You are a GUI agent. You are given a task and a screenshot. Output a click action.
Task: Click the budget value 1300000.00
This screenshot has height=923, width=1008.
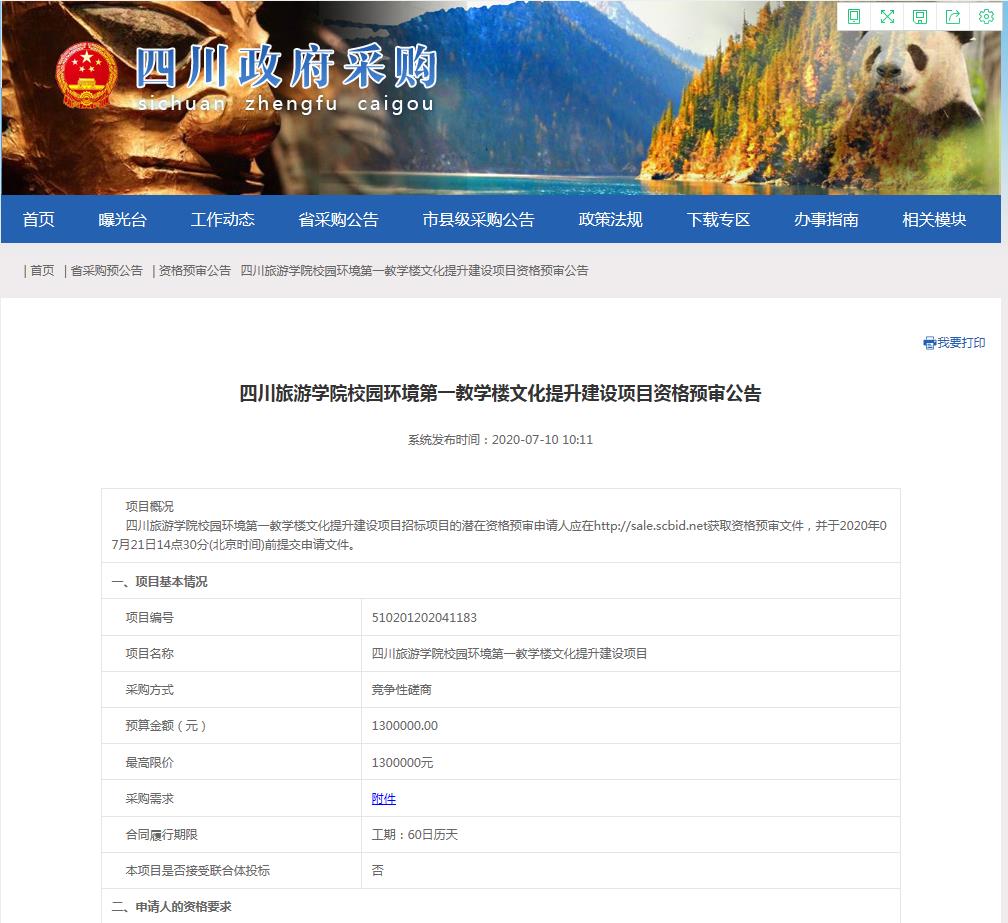[404, 726]
